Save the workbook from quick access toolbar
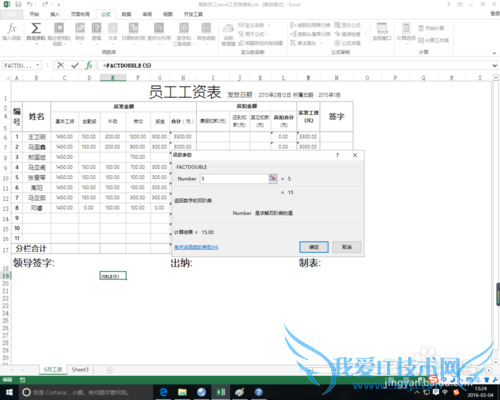 point(18,4)
